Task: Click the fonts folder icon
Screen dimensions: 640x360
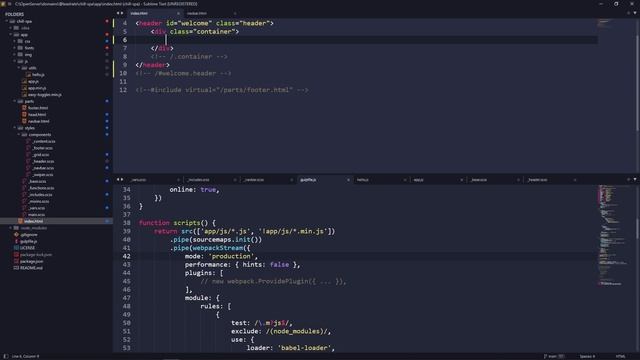Action: coord(20,48)
